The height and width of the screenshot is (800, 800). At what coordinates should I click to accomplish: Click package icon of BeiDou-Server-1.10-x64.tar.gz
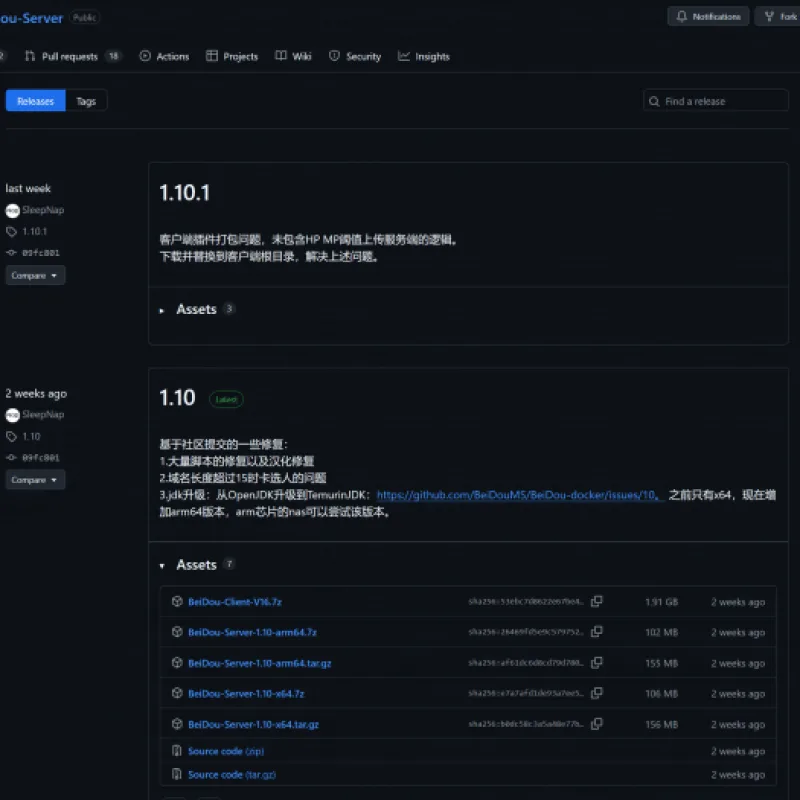(177, 724)
